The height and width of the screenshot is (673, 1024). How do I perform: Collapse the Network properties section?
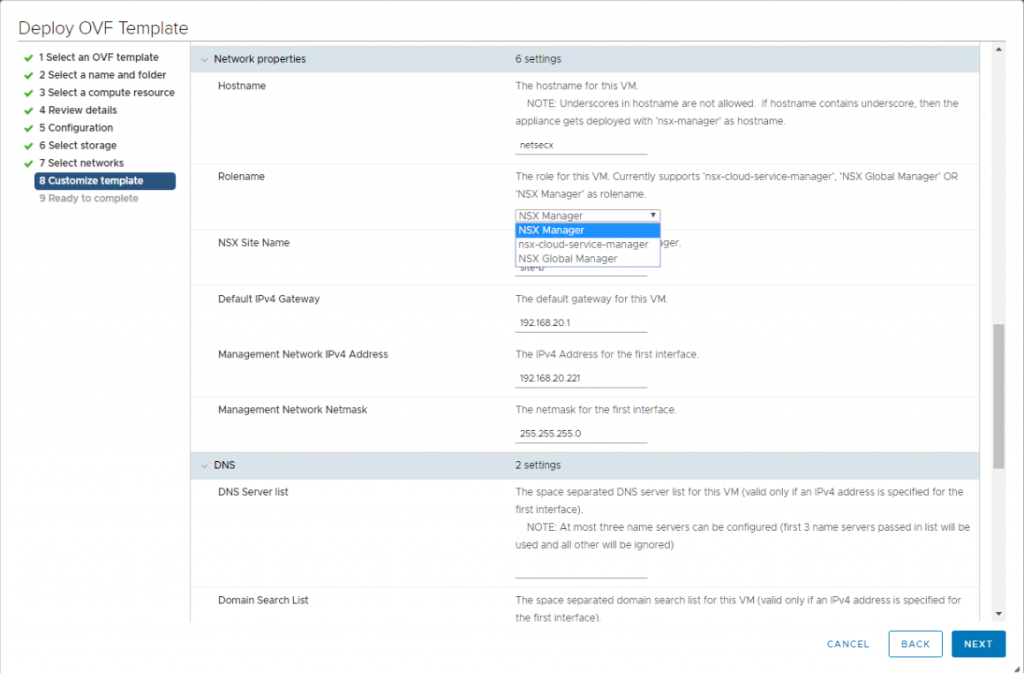coord(204,60)
